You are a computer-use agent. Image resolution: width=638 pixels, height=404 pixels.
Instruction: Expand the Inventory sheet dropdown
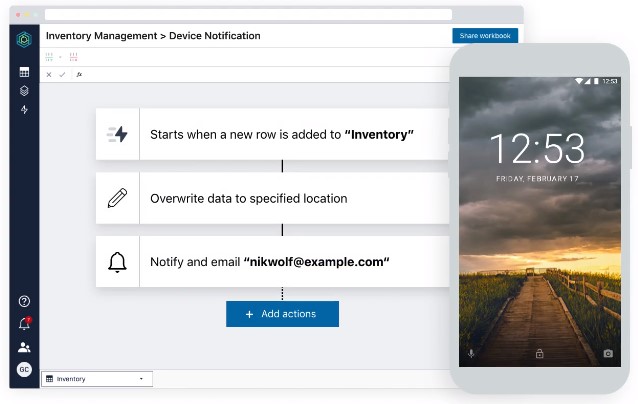point(141,379)
